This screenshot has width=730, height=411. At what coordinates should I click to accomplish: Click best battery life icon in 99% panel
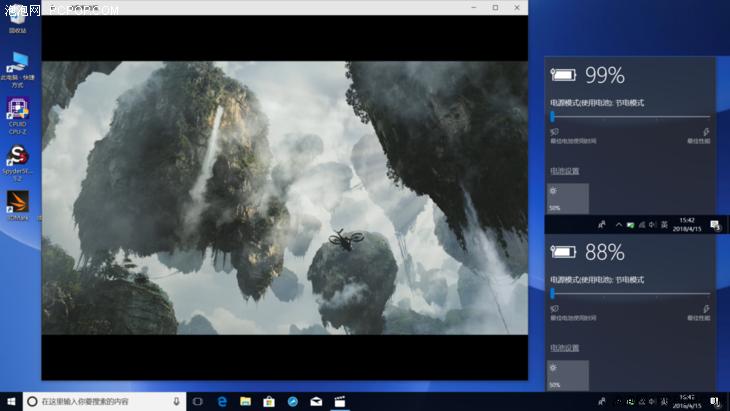pos(554,132)
